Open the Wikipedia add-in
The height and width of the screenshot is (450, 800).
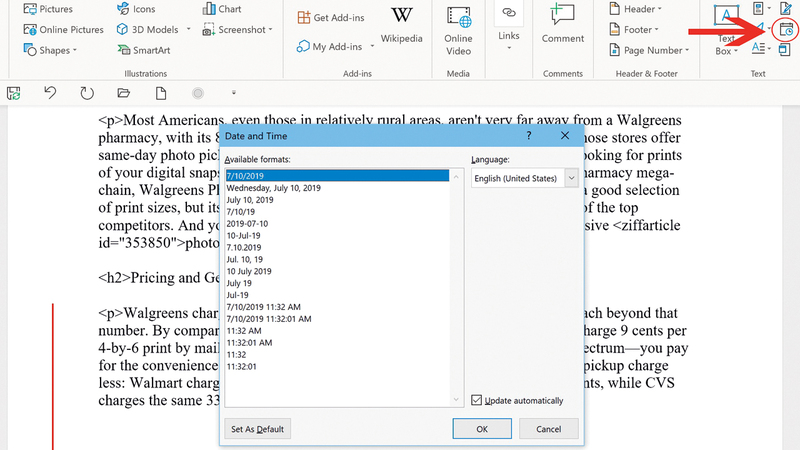(x=400, y=25)
